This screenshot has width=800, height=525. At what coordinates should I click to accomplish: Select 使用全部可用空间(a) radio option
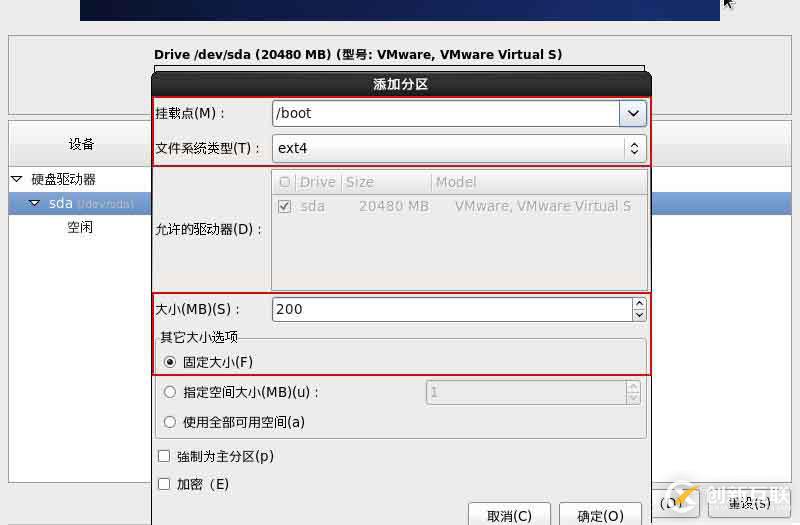170,422
